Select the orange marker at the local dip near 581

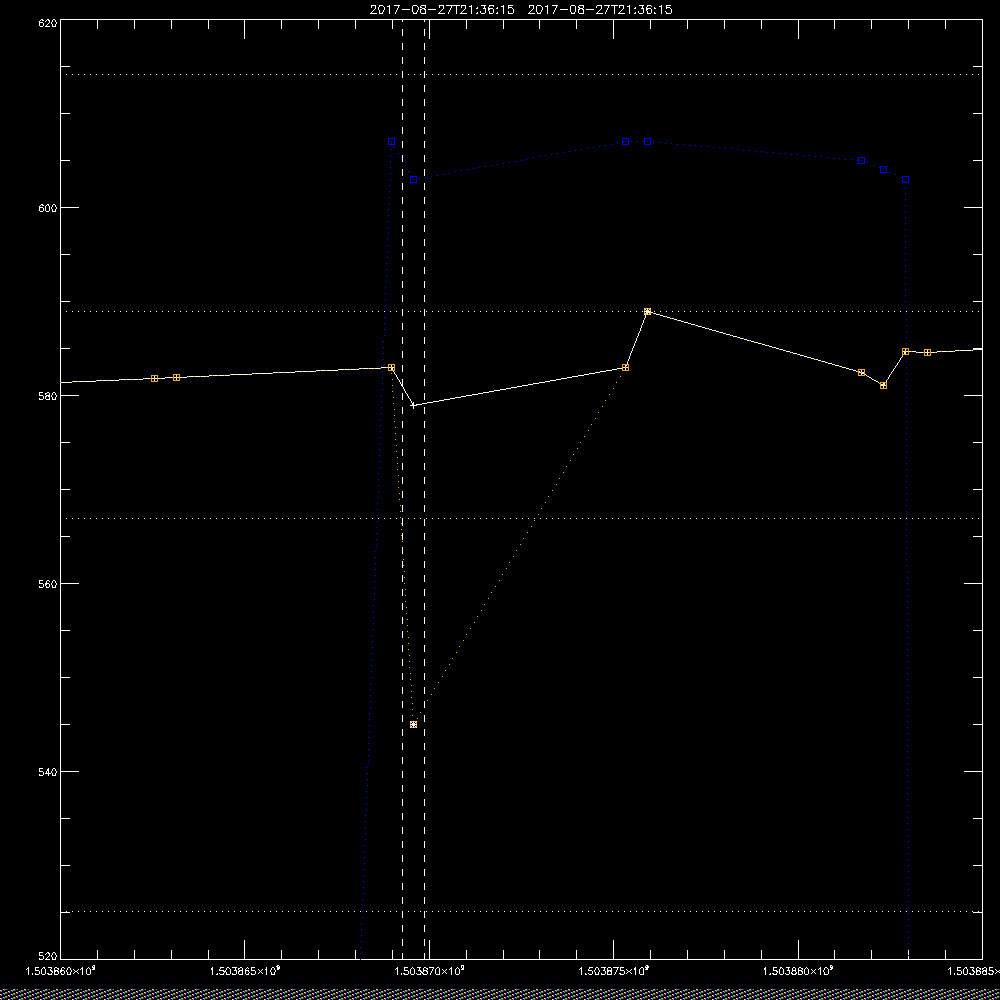click(x=883, y=386)
